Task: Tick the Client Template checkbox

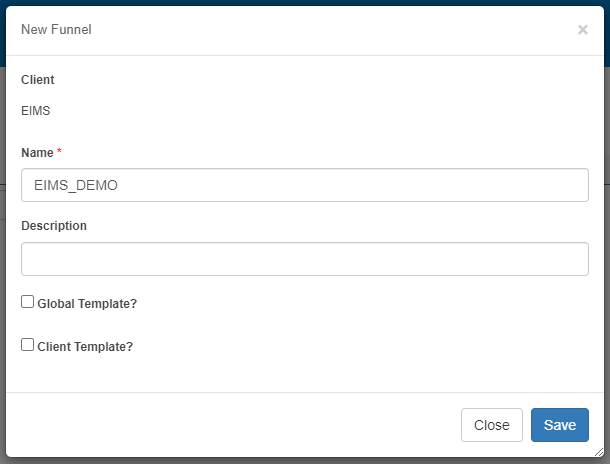Action: (27, 345)
